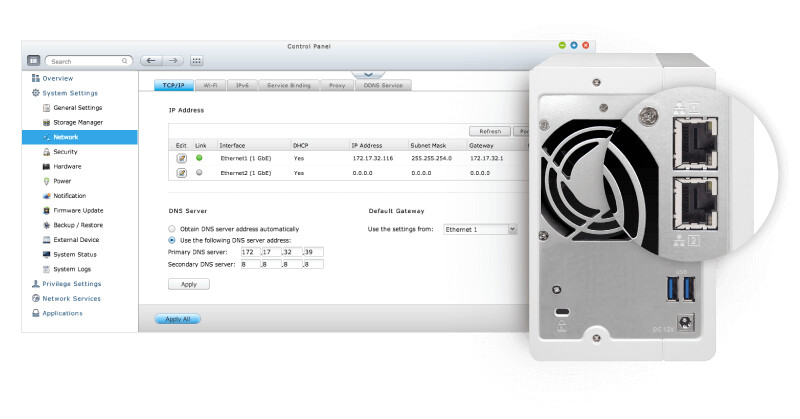Select Use the following DNS server address
Screen dimensions: 800x419
coord(172,241)
